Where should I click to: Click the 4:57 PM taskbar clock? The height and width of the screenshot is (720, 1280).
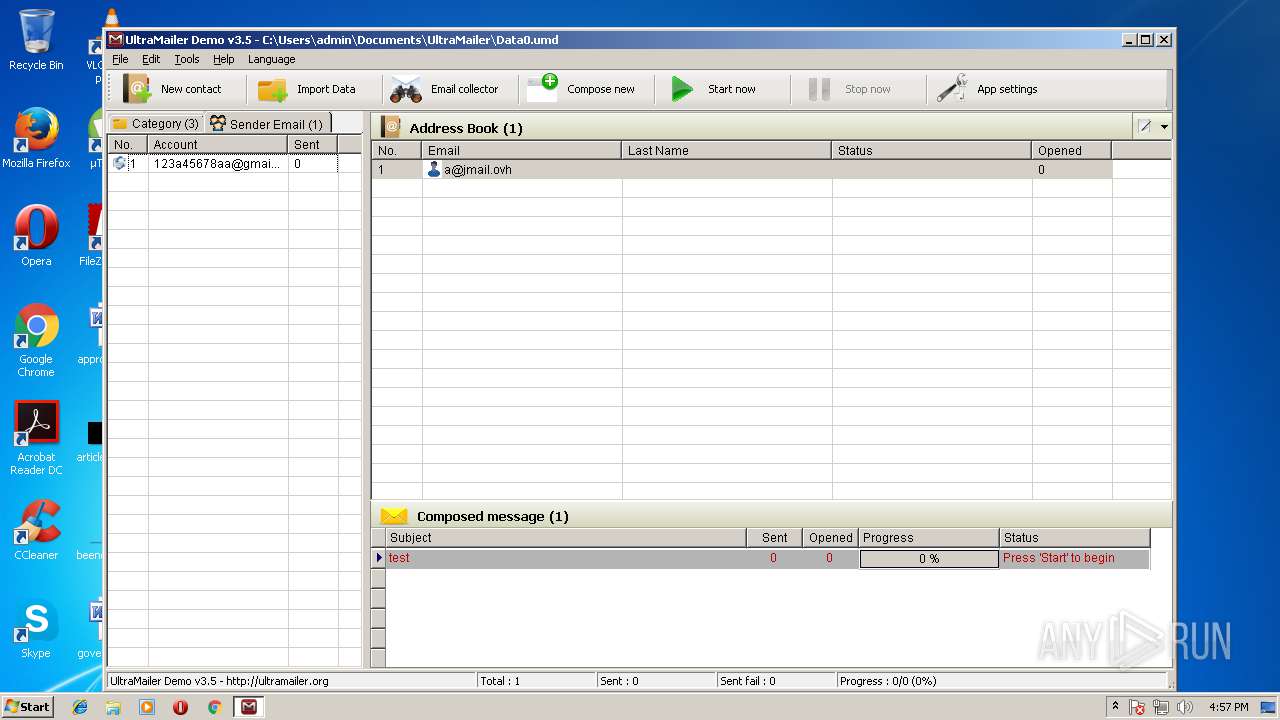click(x=1228, y=707)
